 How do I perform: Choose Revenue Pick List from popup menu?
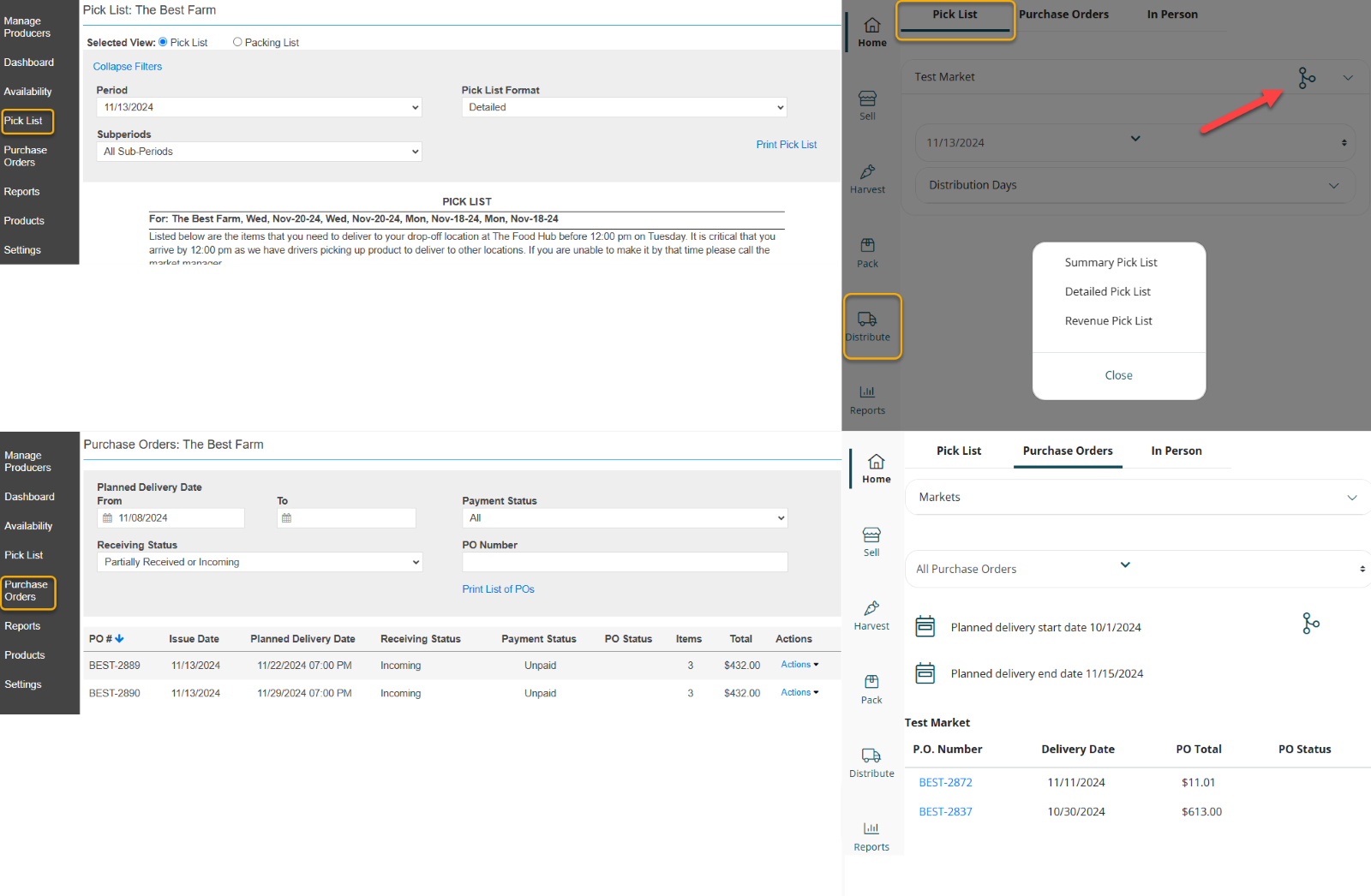click(x=1108, y=321)
